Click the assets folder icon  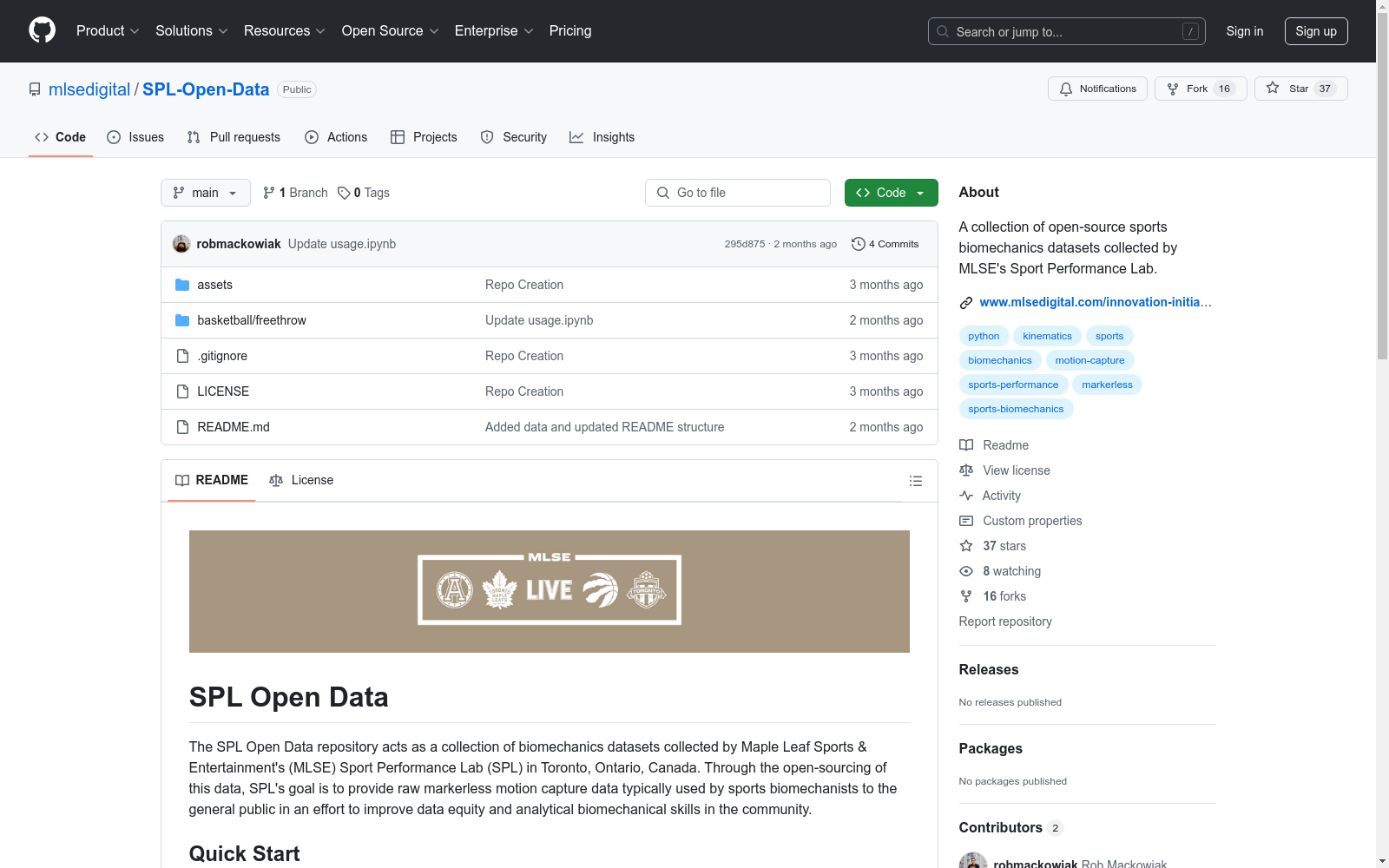(x=182, y=285)
